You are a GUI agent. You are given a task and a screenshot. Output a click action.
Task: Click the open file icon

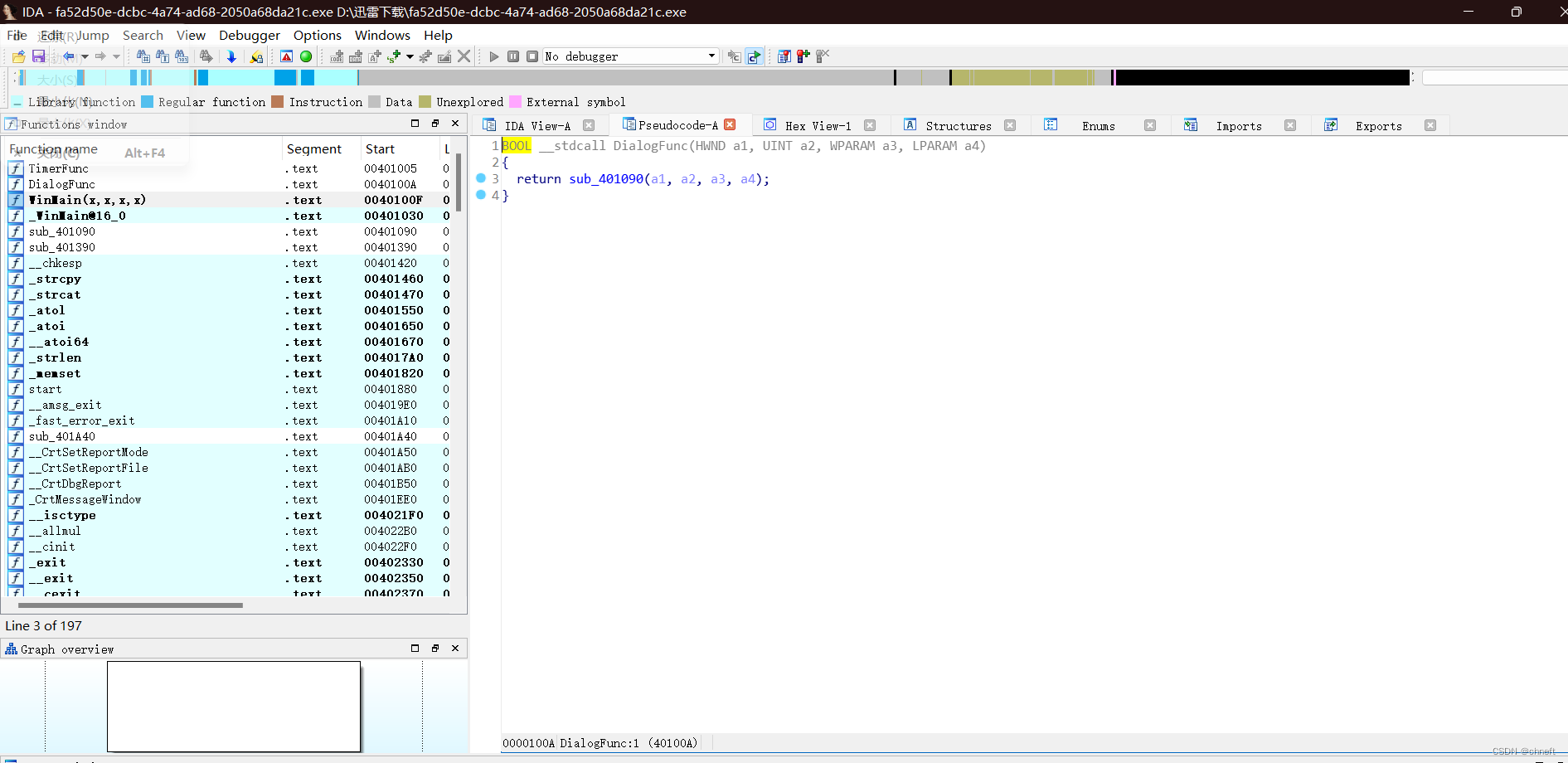click(18, 56)
